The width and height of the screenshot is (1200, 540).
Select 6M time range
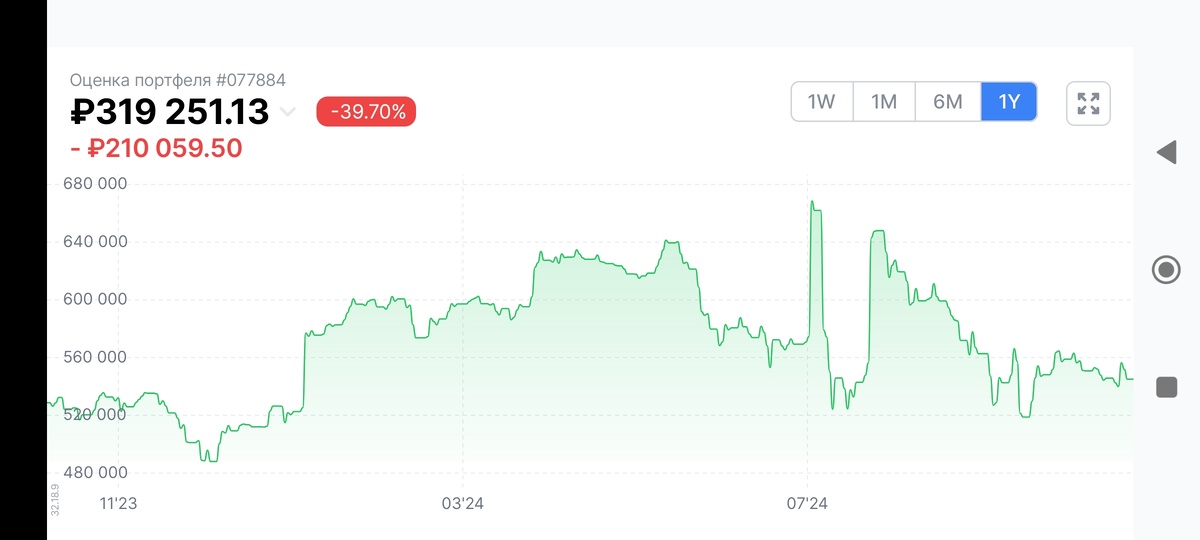point(948,102)
